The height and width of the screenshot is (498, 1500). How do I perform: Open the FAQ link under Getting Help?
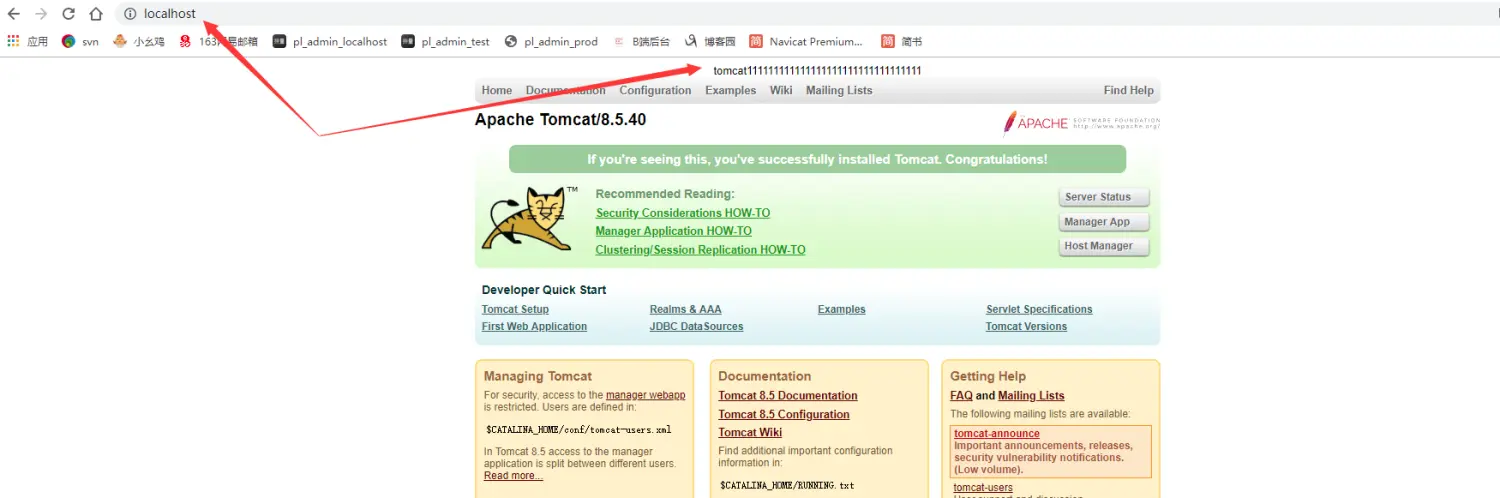961,396
